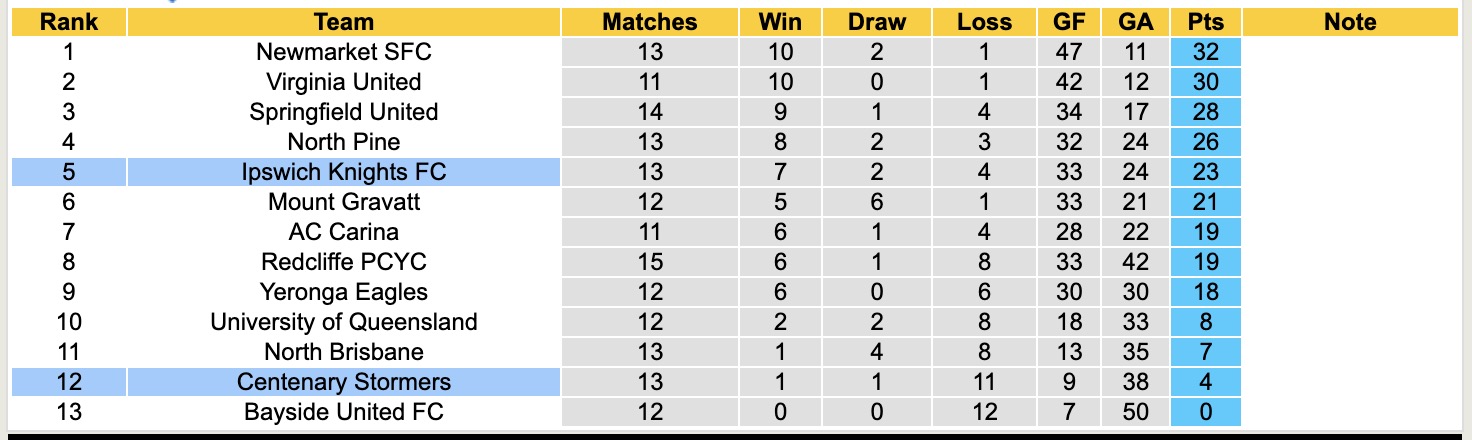Click Bayside United FC's 0 points cell
This screenshot has width=1472, height=440.
click(1205, 412)
